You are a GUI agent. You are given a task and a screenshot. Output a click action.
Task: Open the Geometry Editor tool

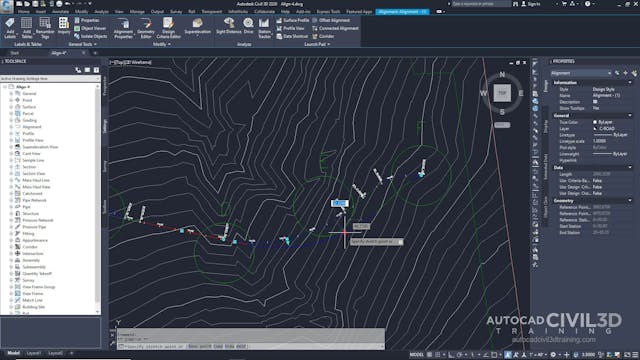click(146, 28)
